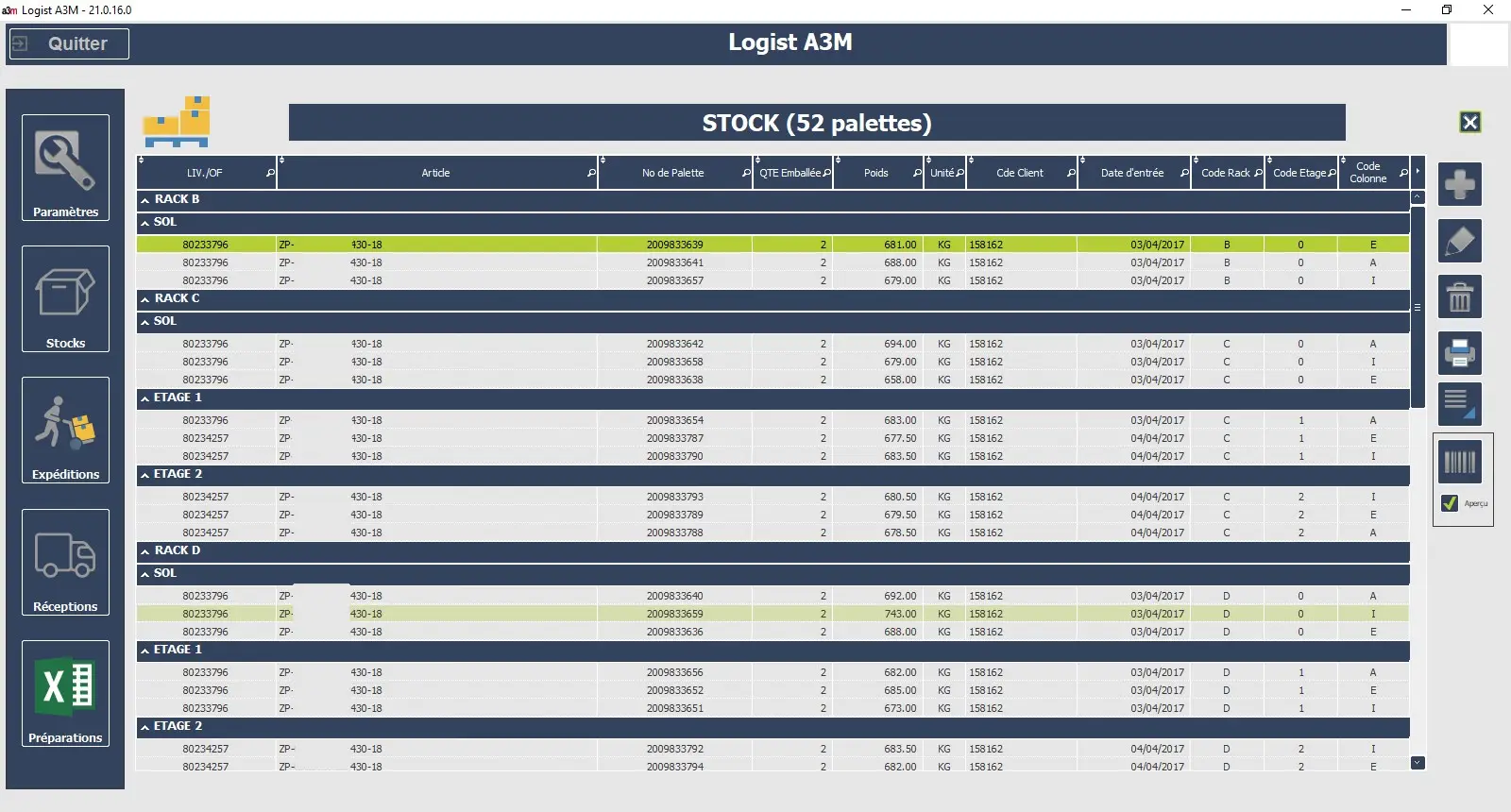Sort by Article column header
Viewport: 1511px width, 812px height.
click(x=435, y=174)
